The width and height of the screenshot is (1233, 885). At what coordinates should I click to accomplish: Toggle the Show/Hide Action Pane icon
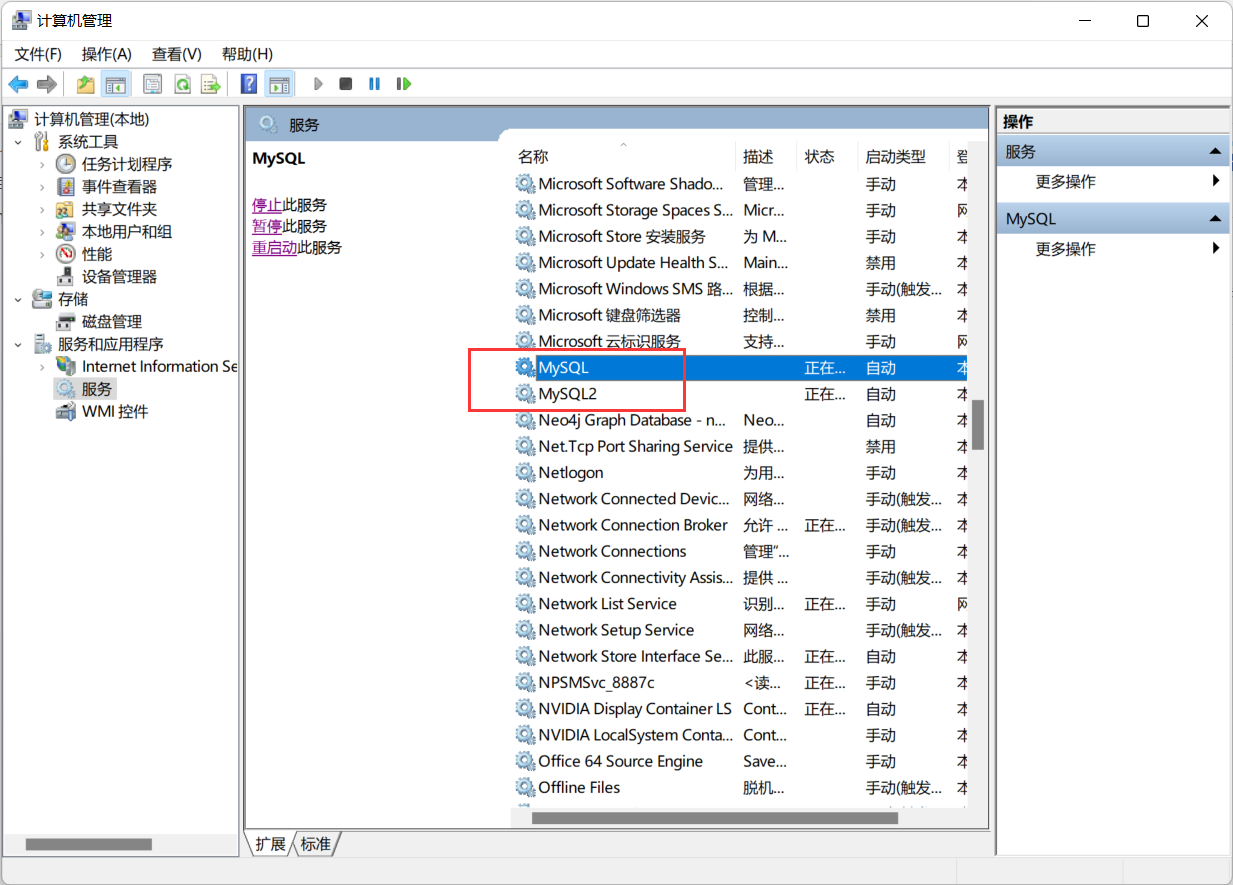tap(279, 84)
